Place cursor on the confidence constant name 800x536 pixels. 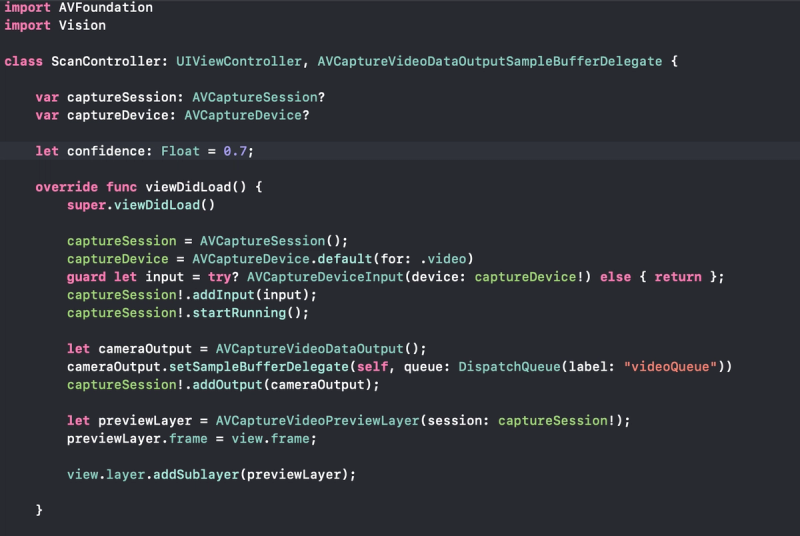coord(106,151)
